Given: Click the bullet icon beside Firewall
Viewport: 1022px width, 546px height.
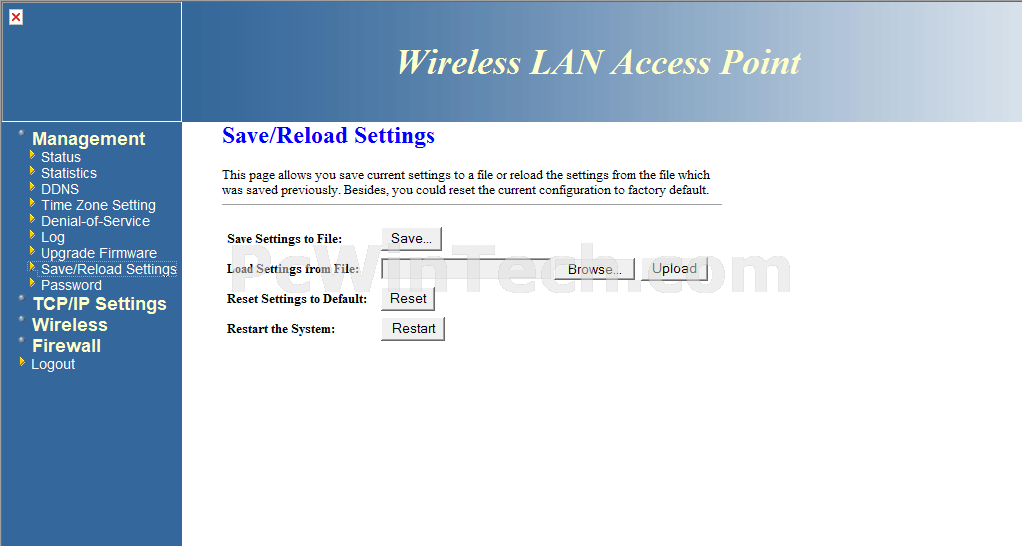Looking at the screenshot, I should tap(22, 340).
